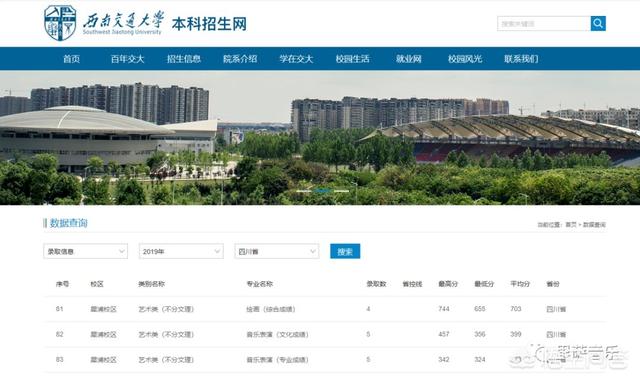Click the 最低分 column header
This screenshot has width=640, height=381.
pos(484,284)
